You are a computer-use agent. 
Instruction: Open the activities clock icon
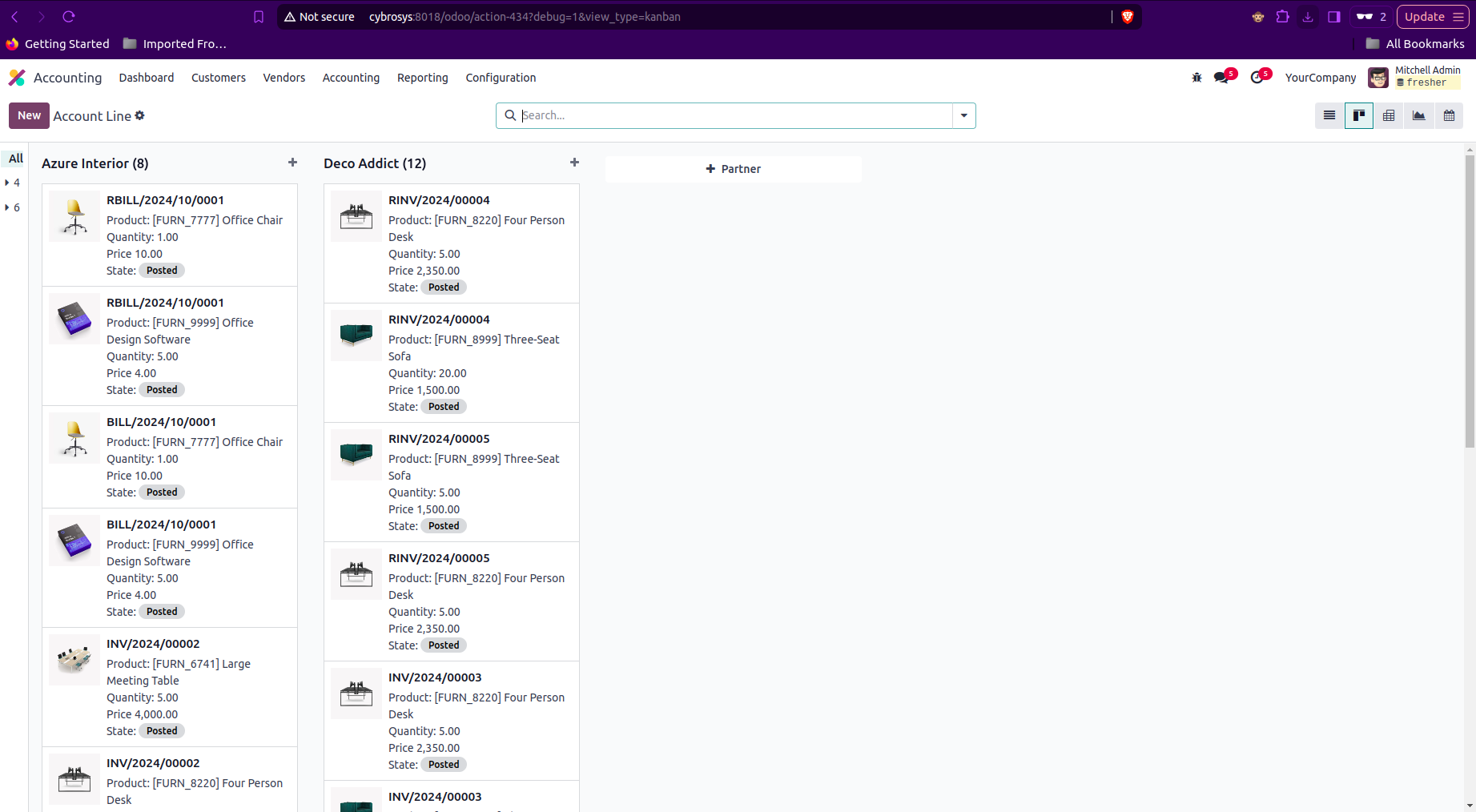pyautogui.click(x=1258, y=78)
